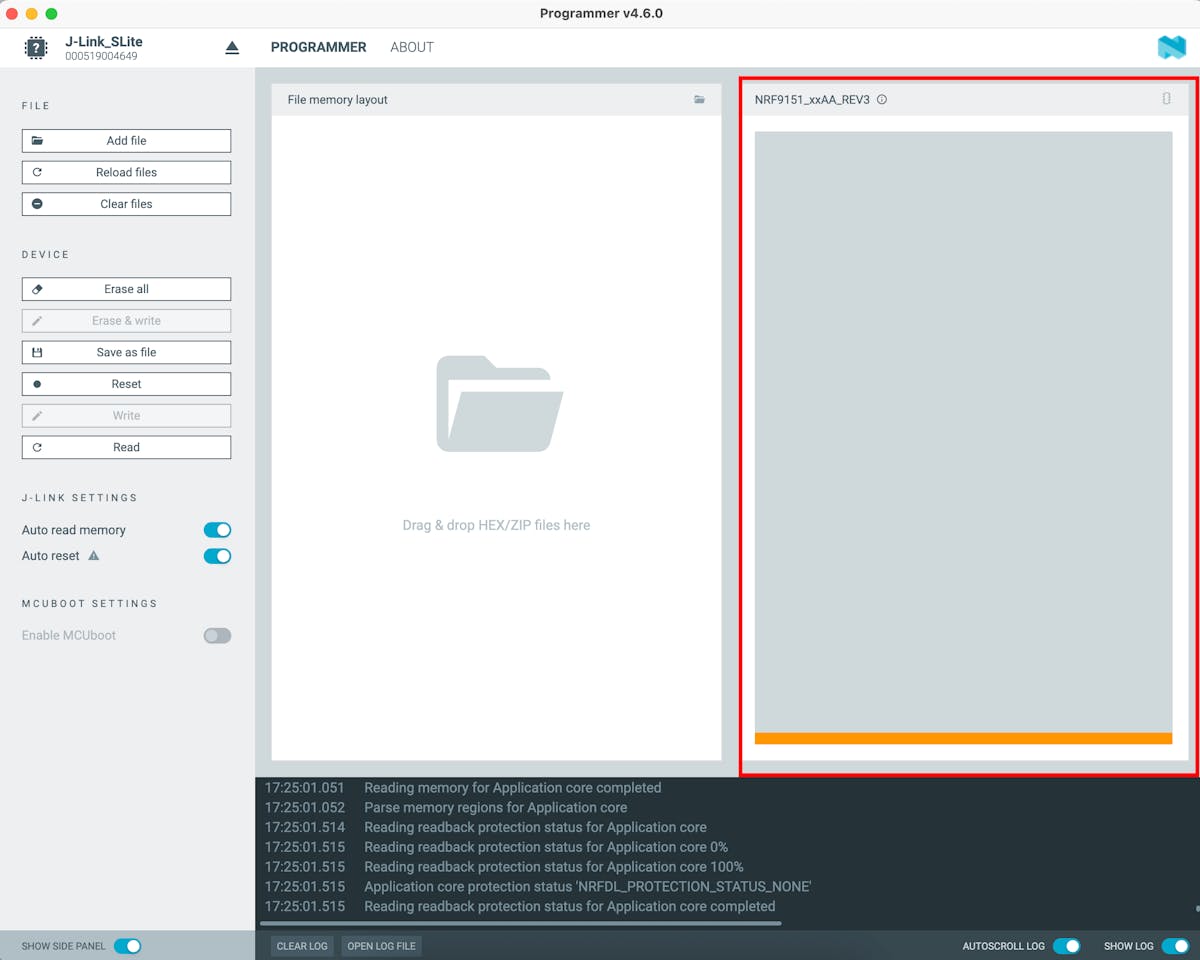The width and height of the screenshot is (1200, 960).
Task: Click the Clear files button
Action: [126, 204]
